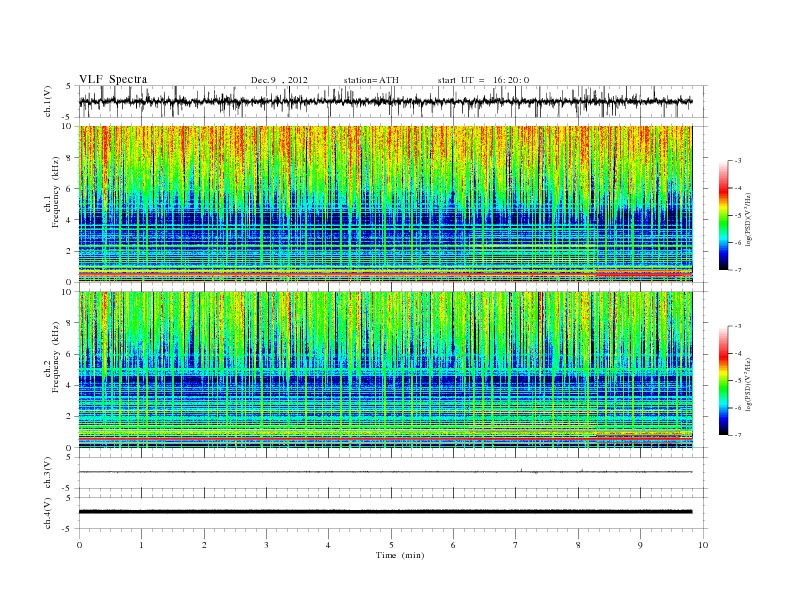Click the ch.3 flat waveform trace

coord(385,472)
